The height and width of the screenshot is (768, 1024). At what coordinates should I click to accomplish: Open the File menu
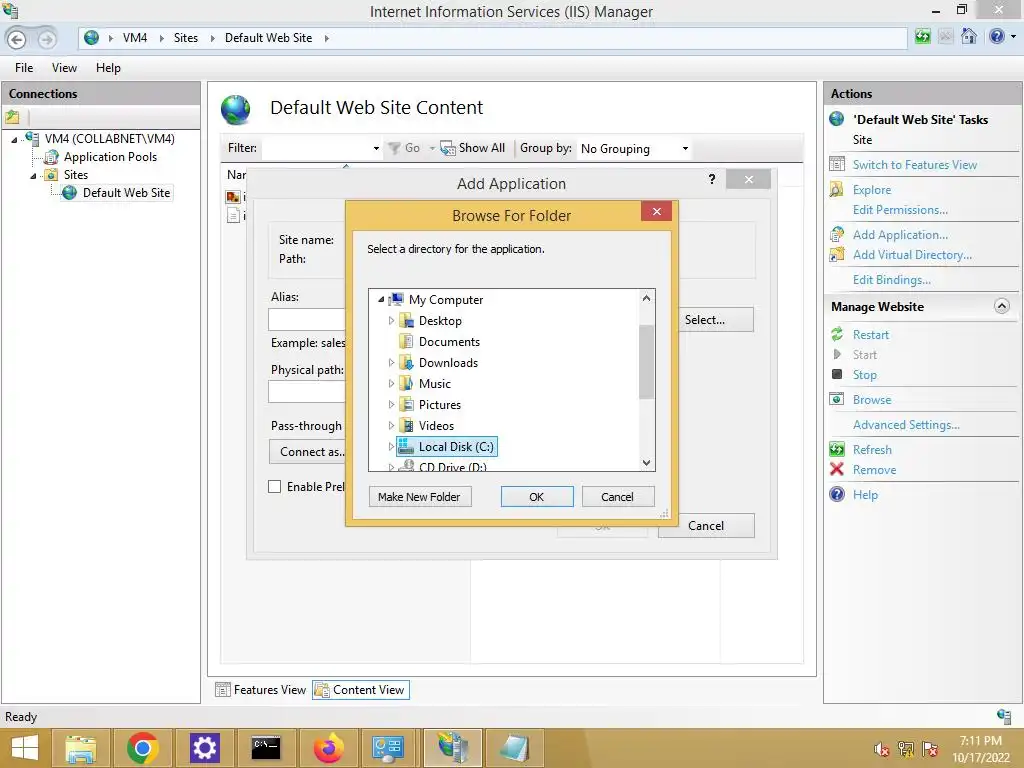[x=24, y=68]
